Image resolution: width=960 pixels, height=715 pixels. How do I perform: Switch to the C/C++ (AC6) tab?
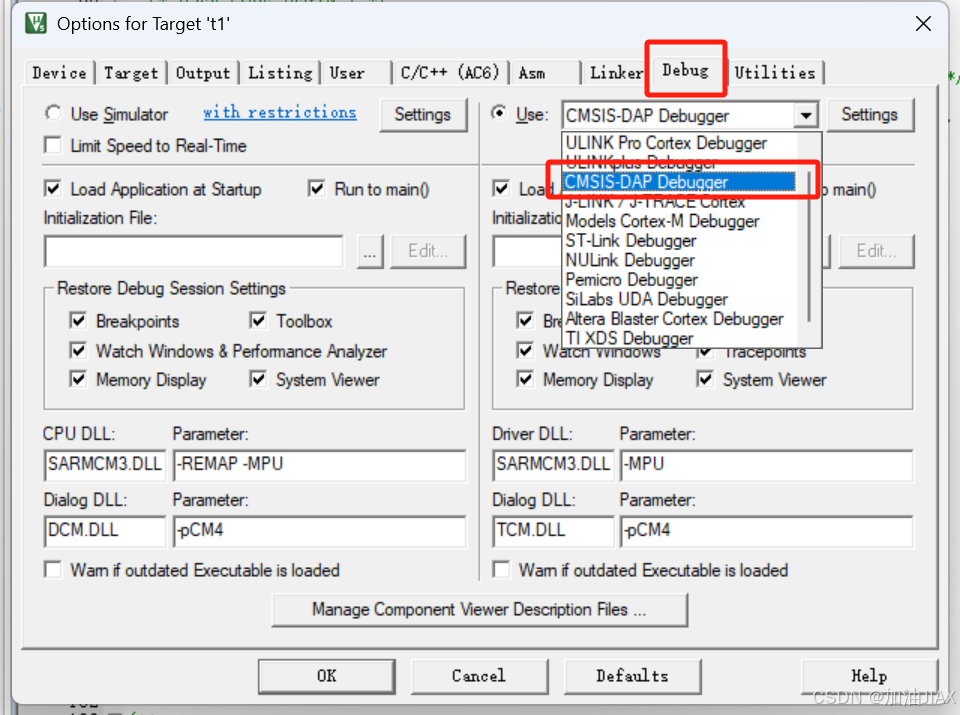tap(449, 73)
